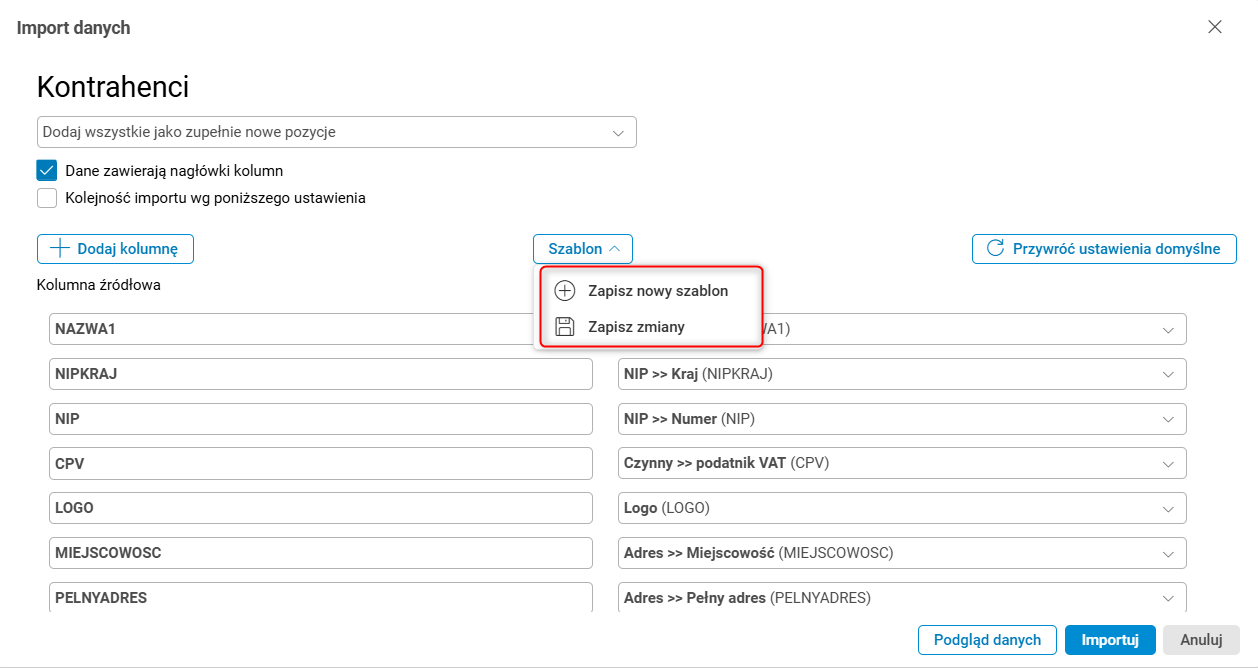Expand the Adres >> Miejscowość target dropdown
Viewport: 1258px width, 668px height.
click(1168, 553)
